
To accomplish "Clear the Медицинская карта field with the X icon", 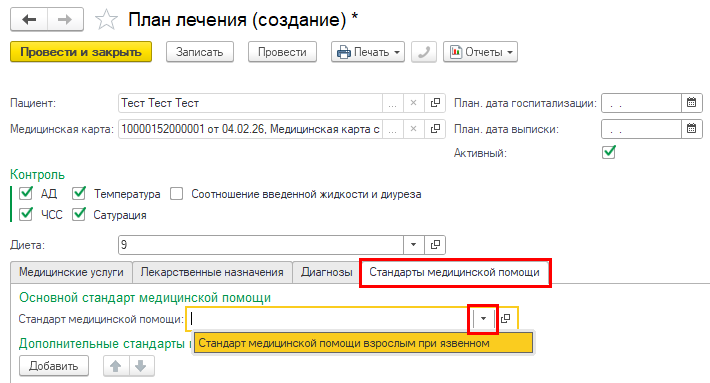I will pos(413,129).
